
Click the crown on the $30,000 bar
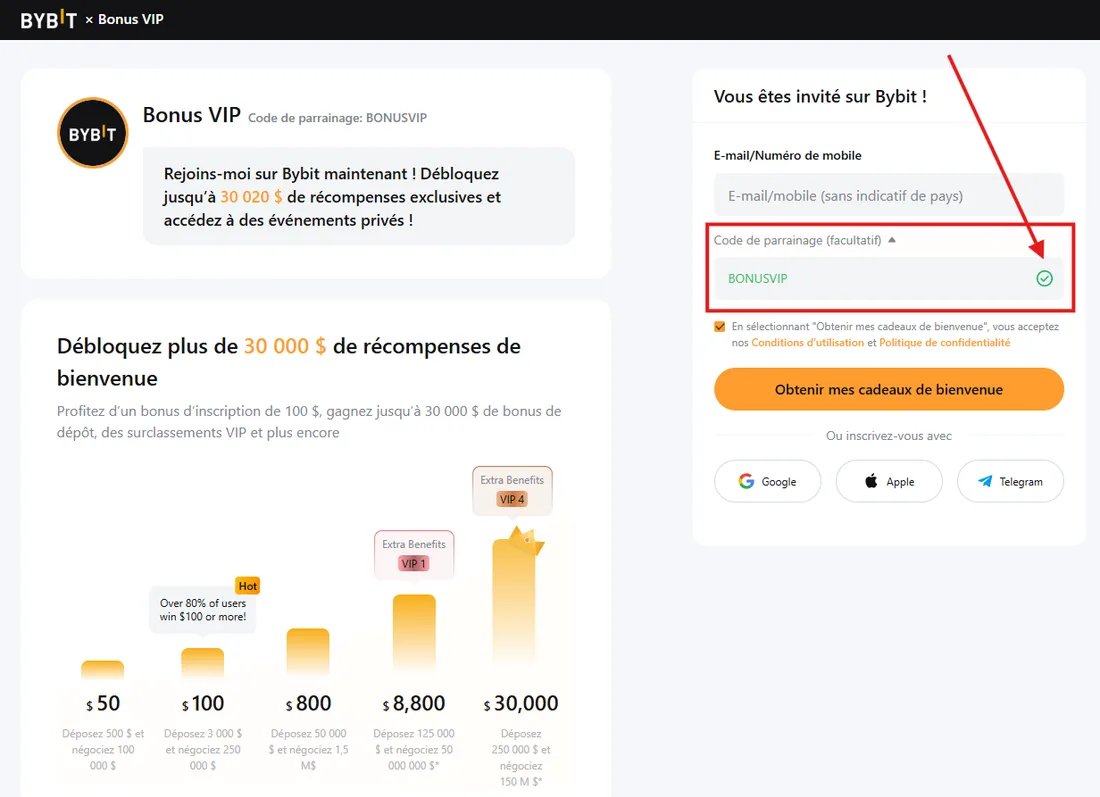(525, 540)
